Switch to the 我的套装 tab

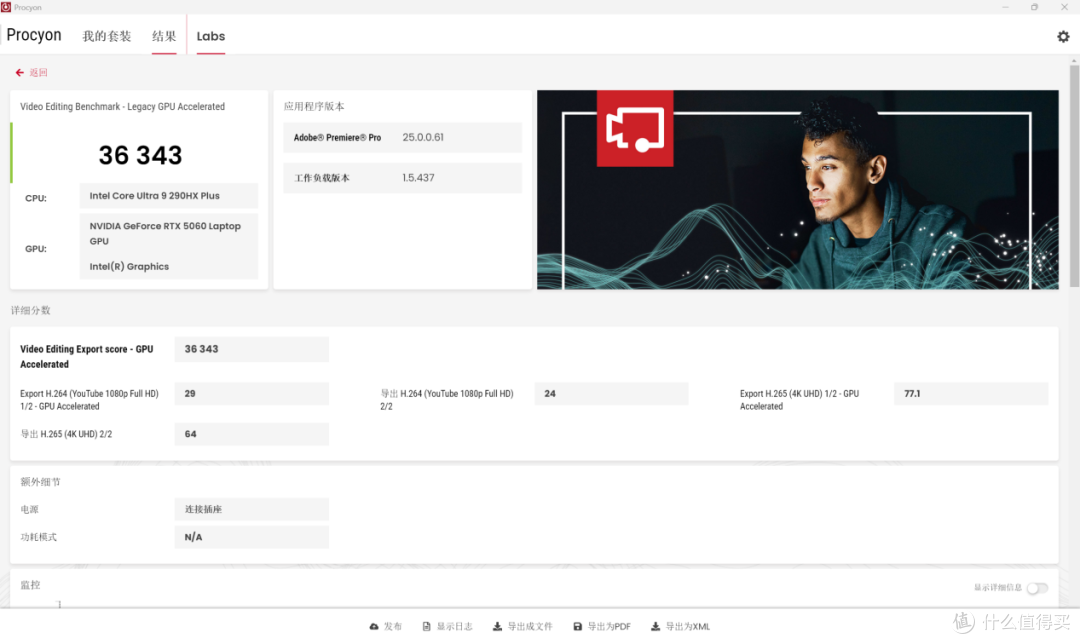pos(107,36)
